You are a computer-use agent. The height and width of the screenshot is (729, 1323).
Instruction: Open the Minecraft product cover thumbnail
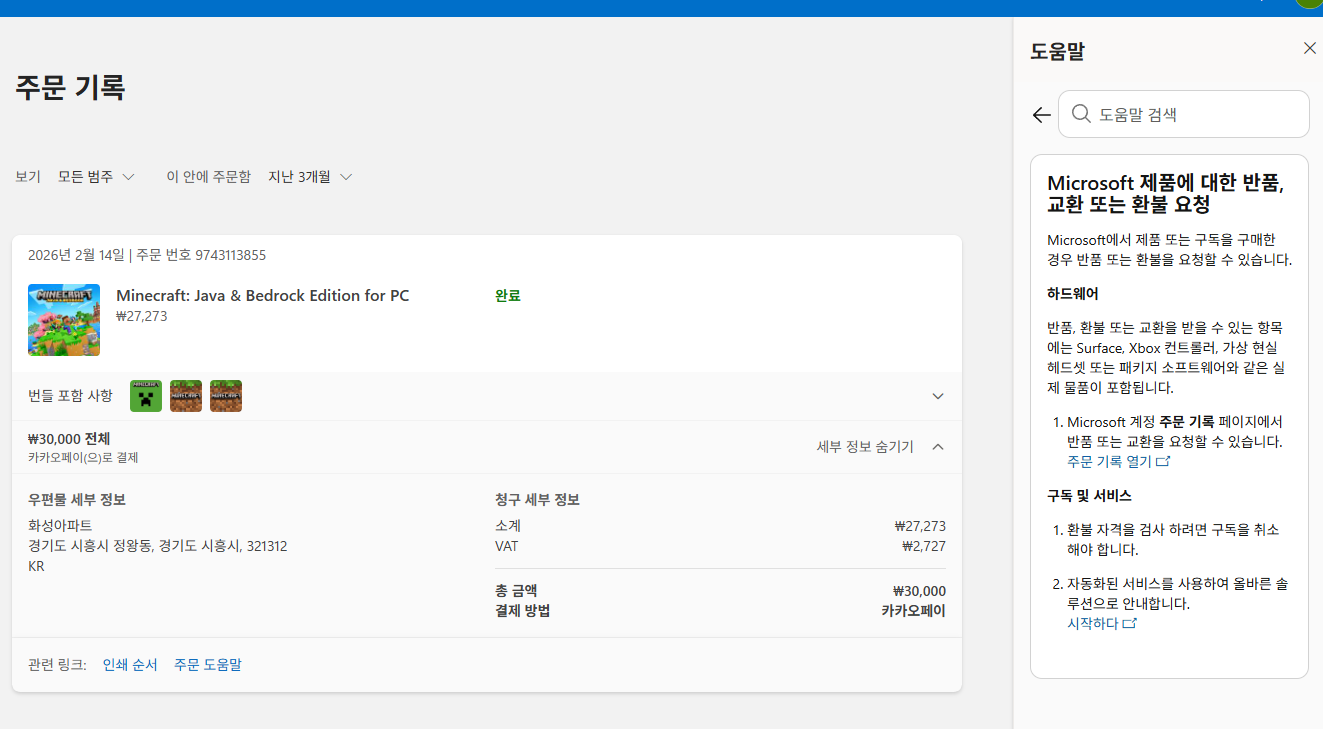click(x=64, y=320)
